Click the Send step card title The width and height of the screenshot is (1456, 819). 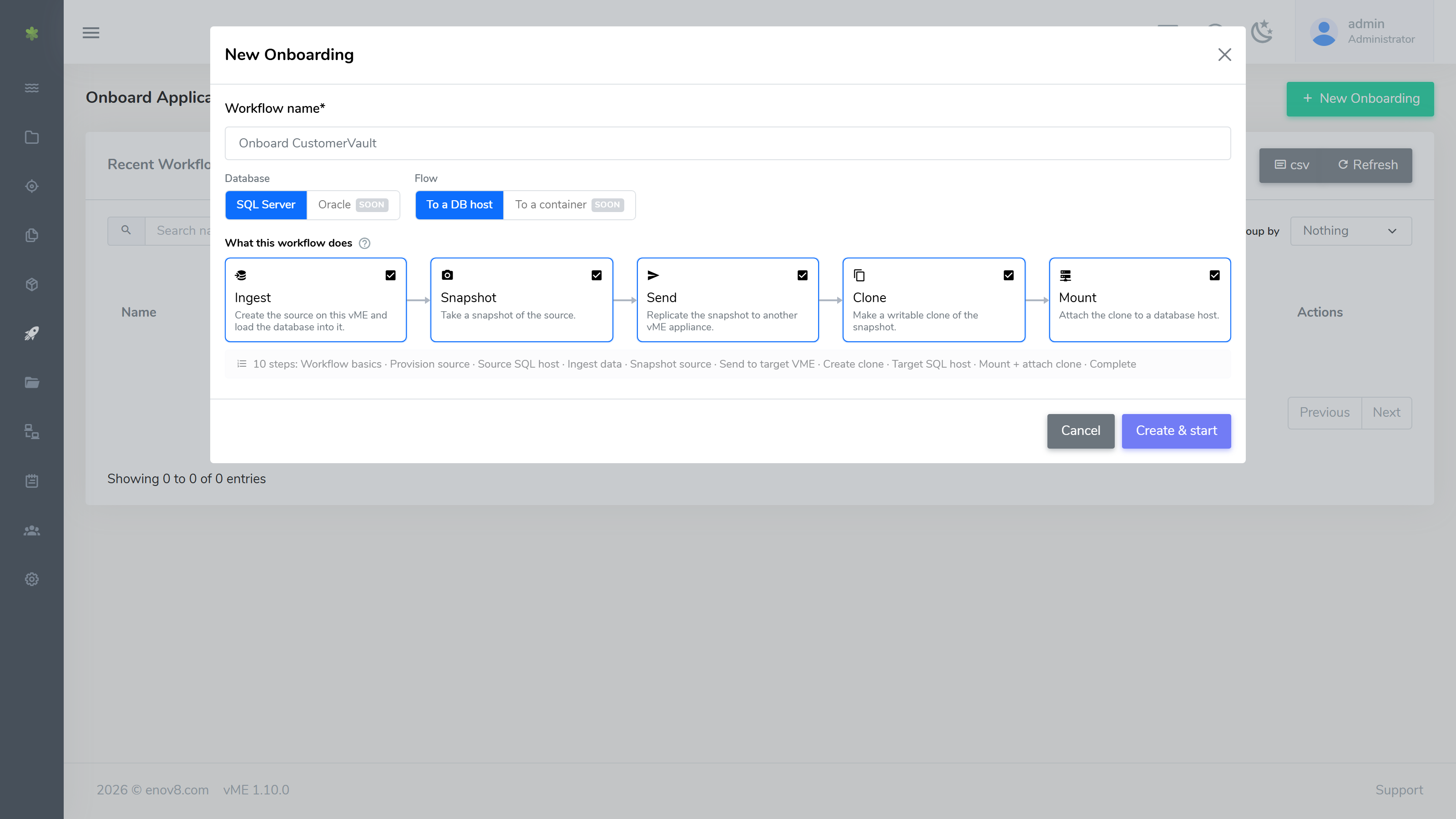[661, 297]
